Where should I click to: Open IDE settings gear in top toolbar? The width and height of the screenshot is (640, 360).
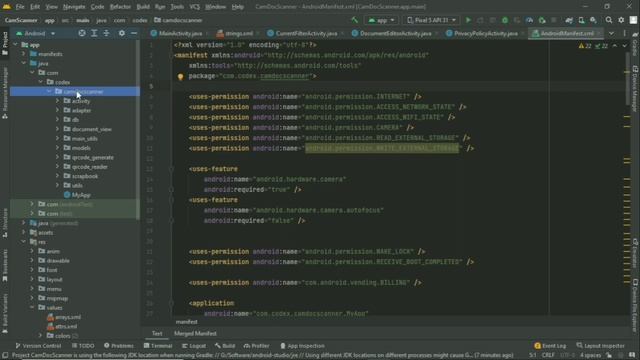[x=621, y=20]
